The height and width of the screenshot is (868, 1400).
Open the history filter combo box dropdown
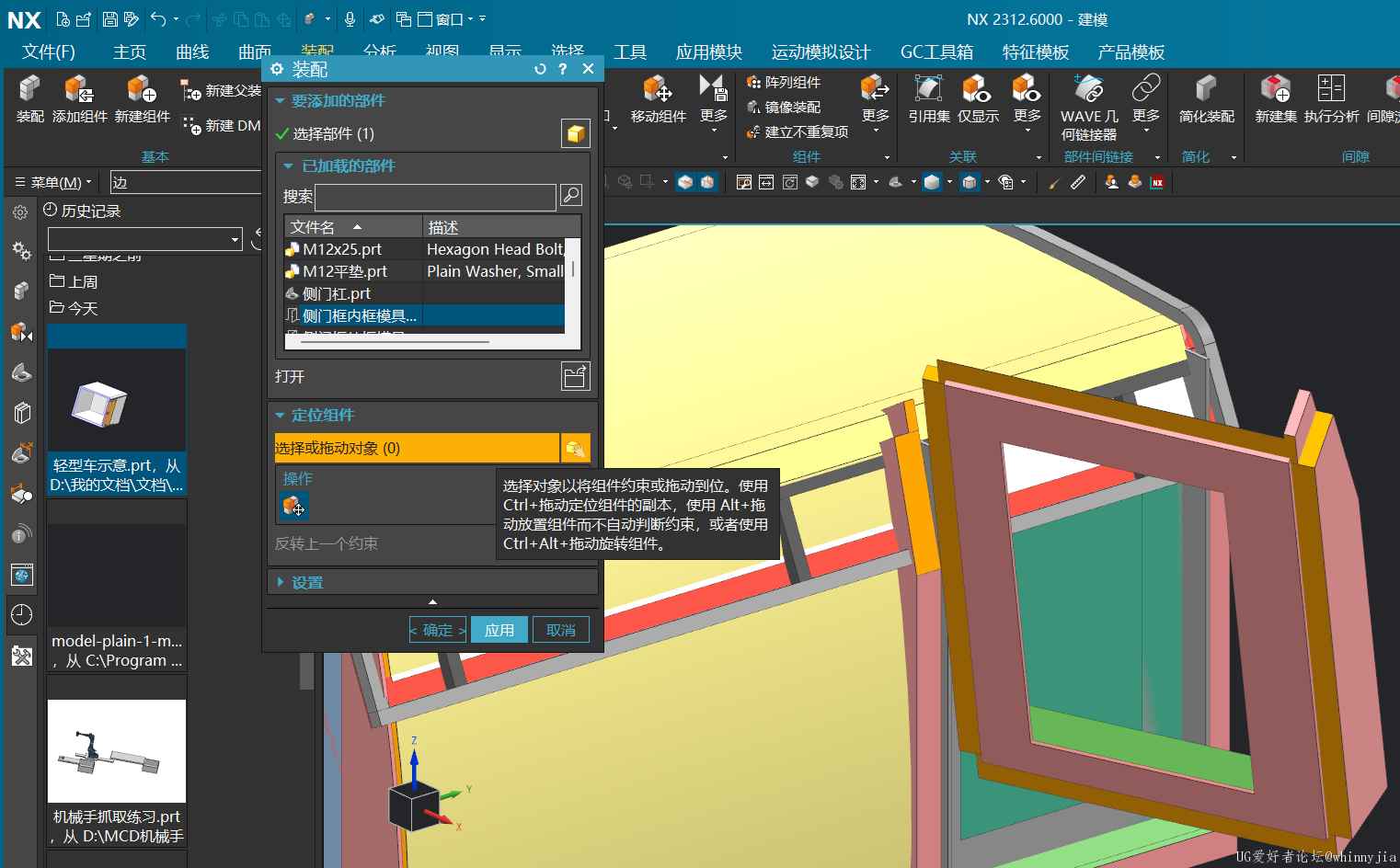point(235,239)
